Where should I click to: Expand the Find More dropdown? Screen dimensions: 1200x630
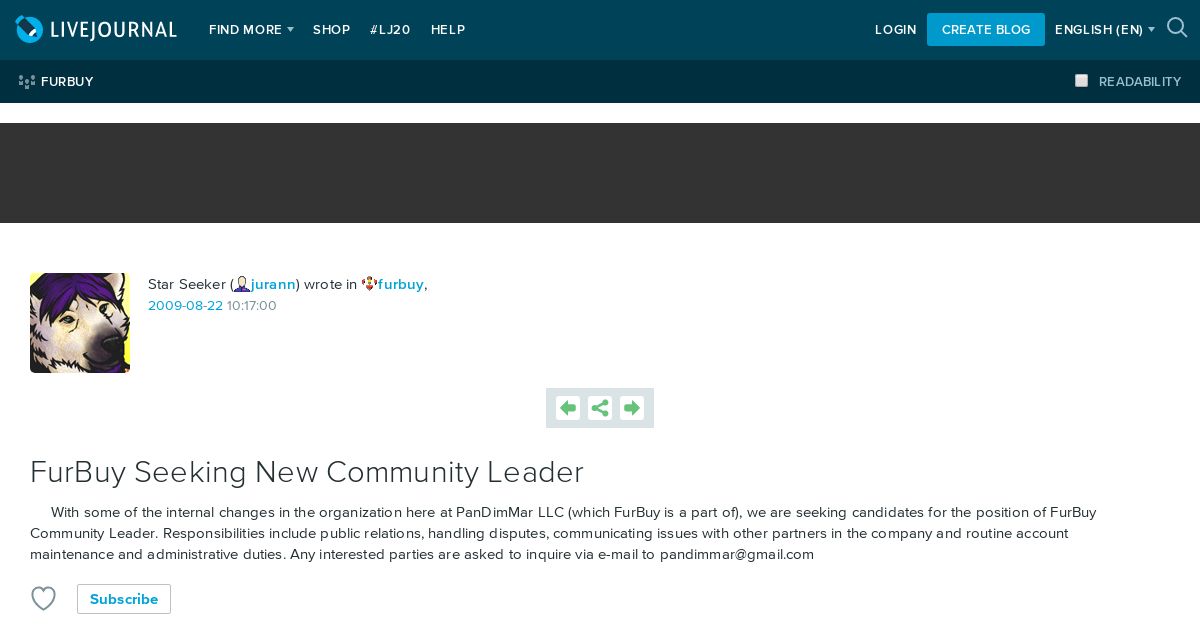click(x=251, y=30)
